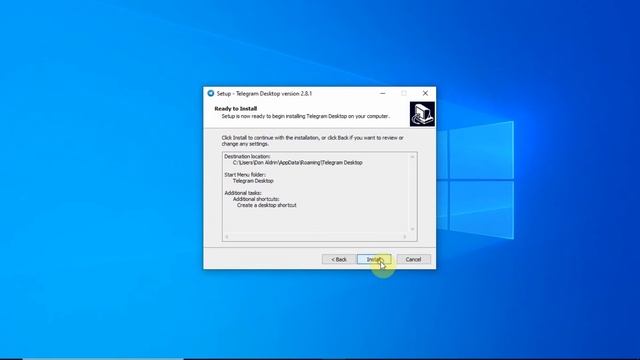Click the setup computer icon in header
The width and height of the screenshot is (640, 360).
pyautogui.click(x=422, y=114)
